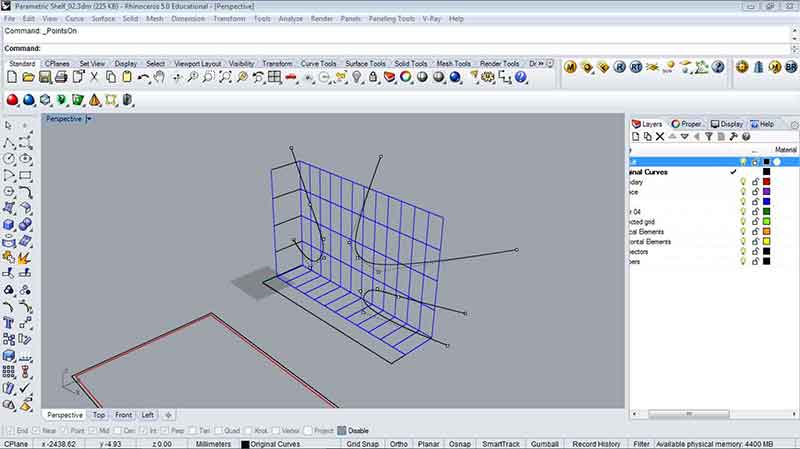Click the layer Tools hammer icon
Image resolution: width=800 pixels, height=449 pixels.
(x=733, y=137)
